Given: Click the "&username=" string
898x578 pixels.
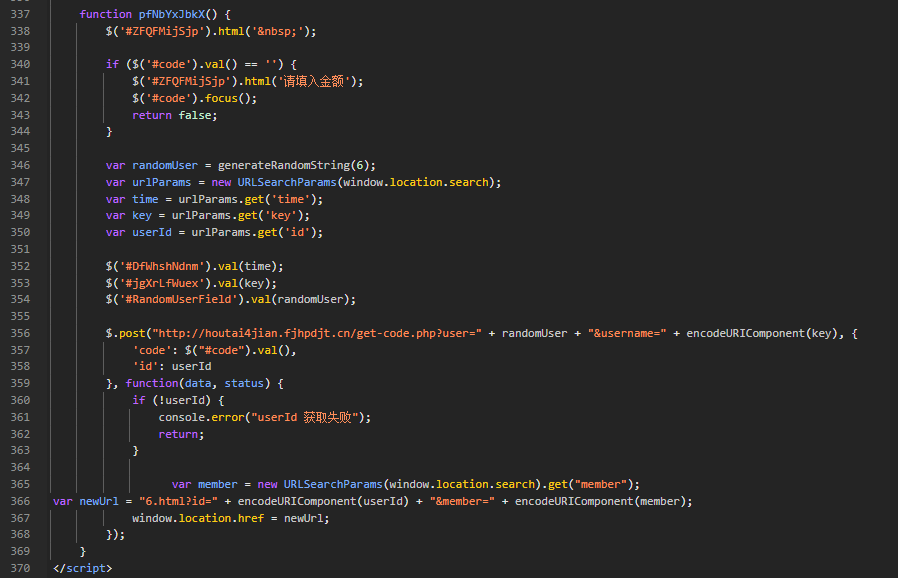Looking at the screenshot, I should [x=627, y=333].
